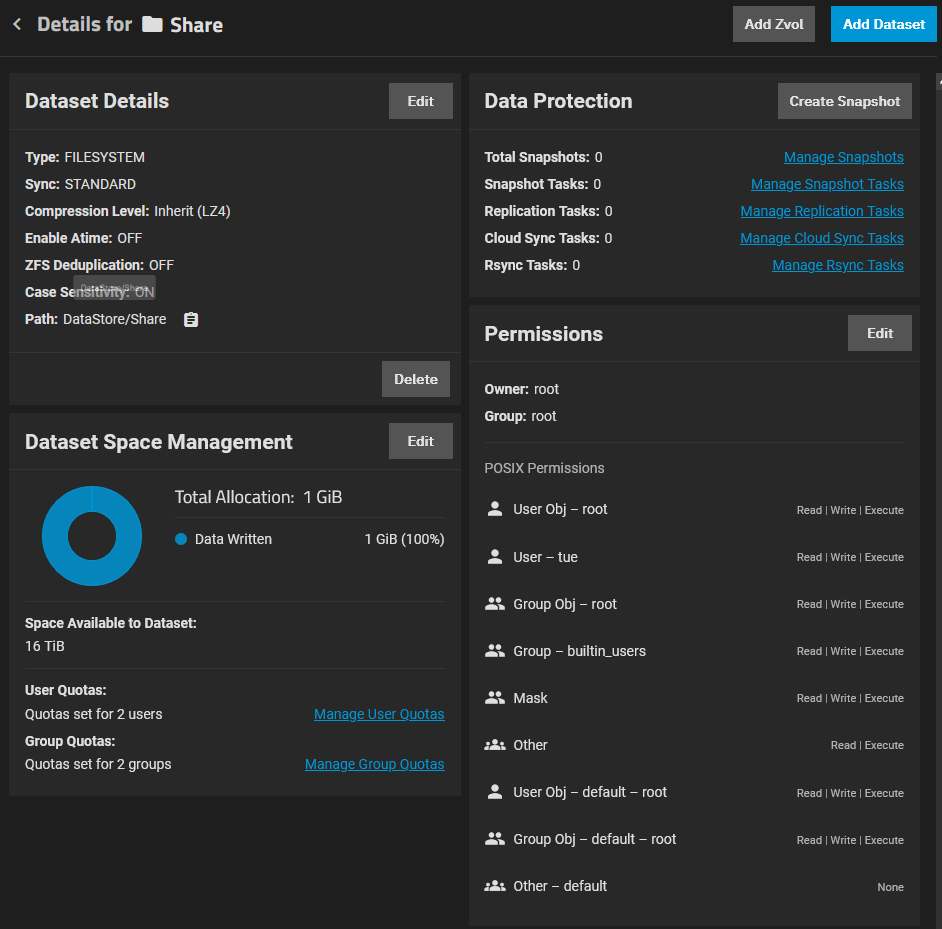Image resolution: width=942 pixels, height=929 pixels.
Task: Open Manage Snapshot Tasks link
Action: (x=827, y=184)
